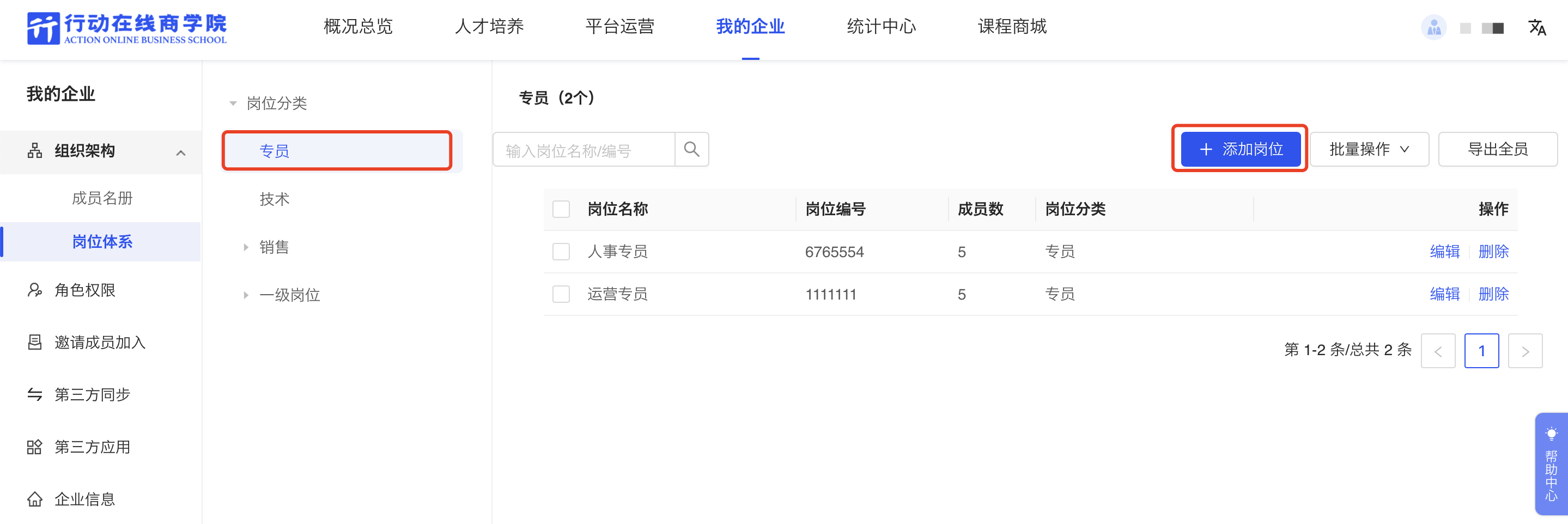Select page 1 in pagination
This screenshot has width=1568, height=524.
click(1481, 351)
